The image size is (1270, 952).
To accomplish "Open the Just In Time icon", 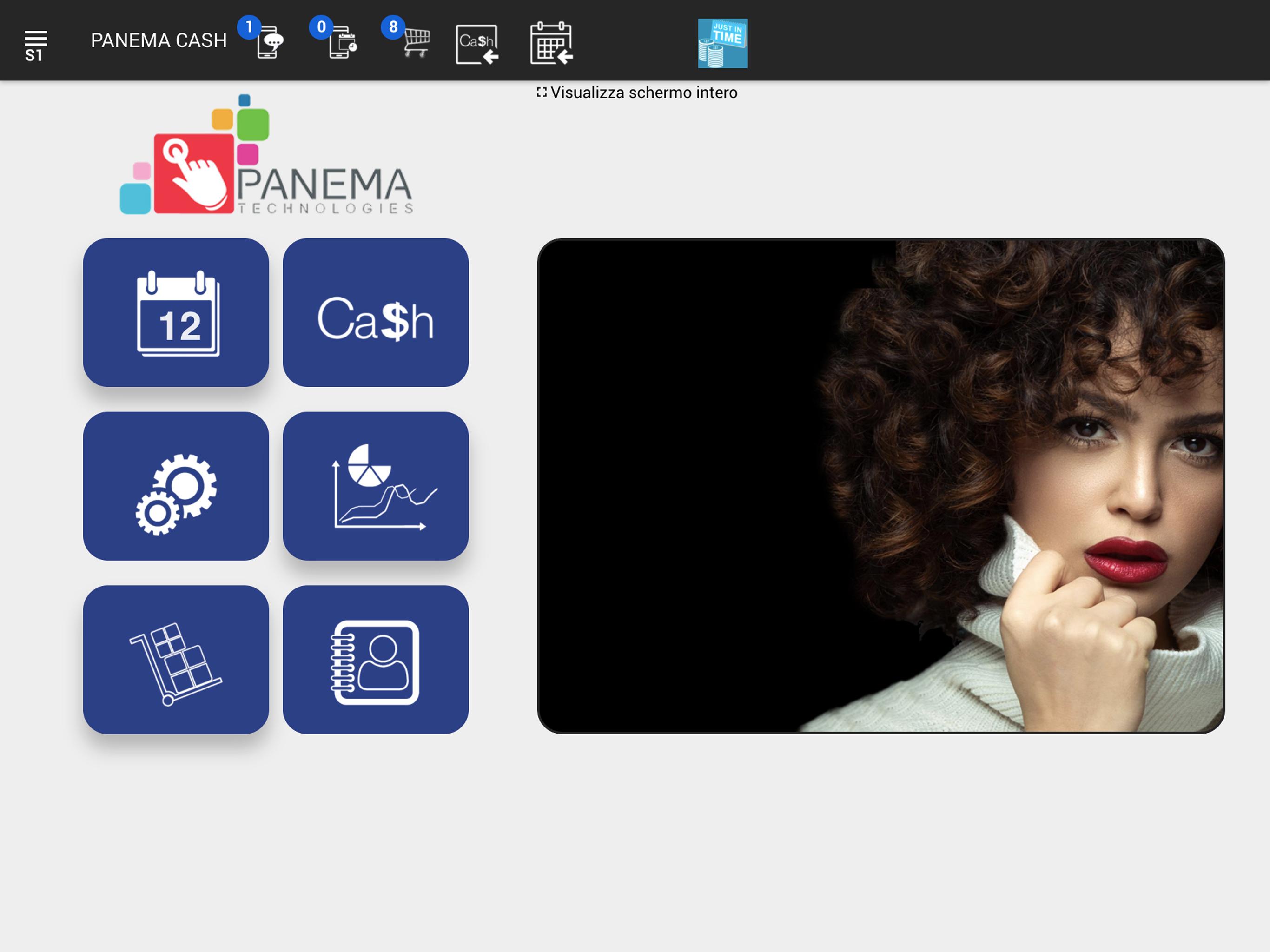I will click(x=723, y=43).
